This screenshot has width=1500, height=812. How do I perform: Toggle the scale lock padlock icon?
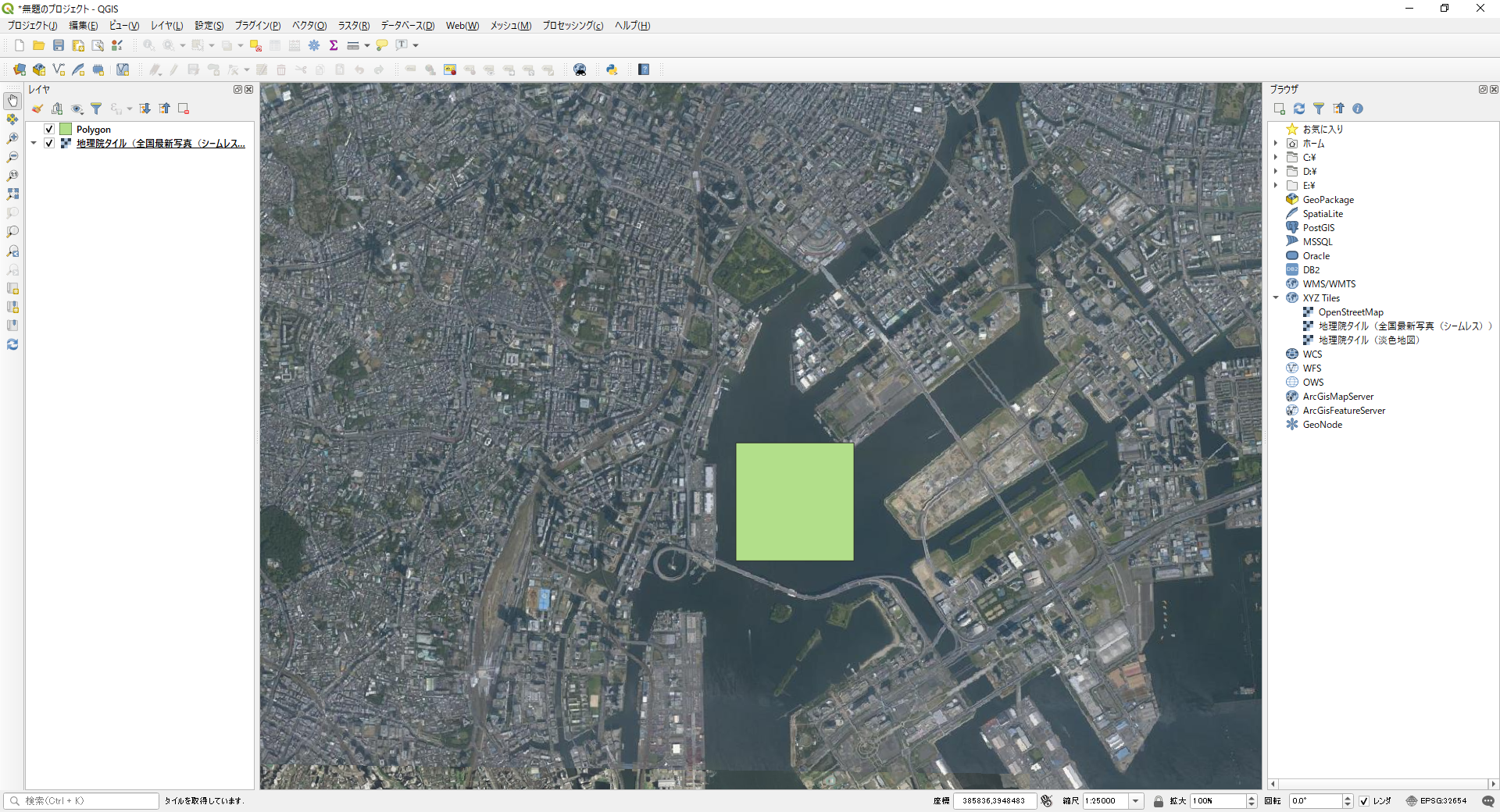click(1159, 801)
